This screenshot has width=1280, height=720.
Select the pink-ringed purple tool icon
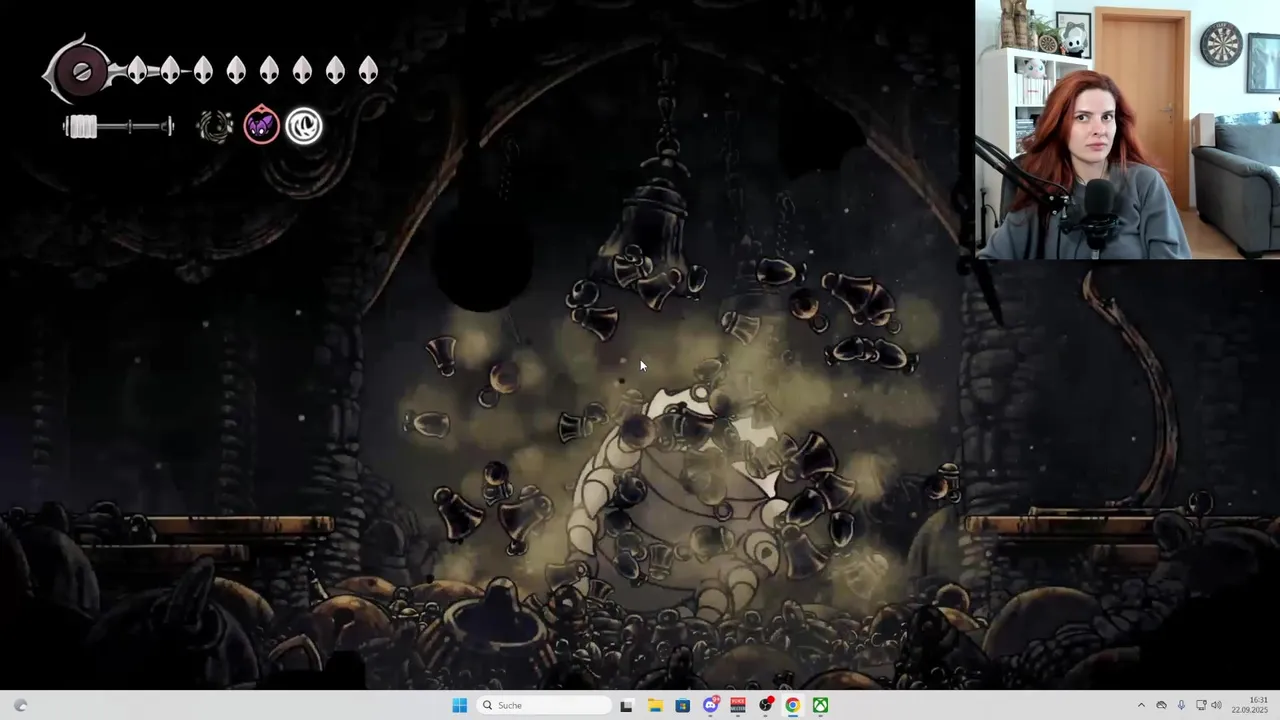click(261, 126)
